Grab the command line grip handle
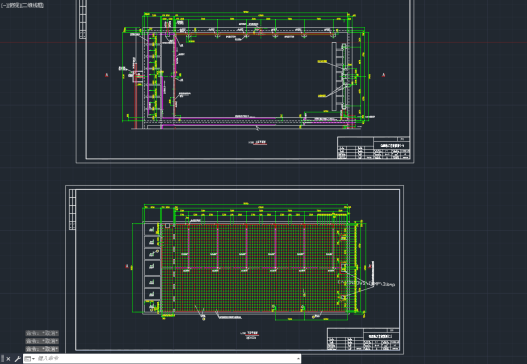 [x=3, y=359]
